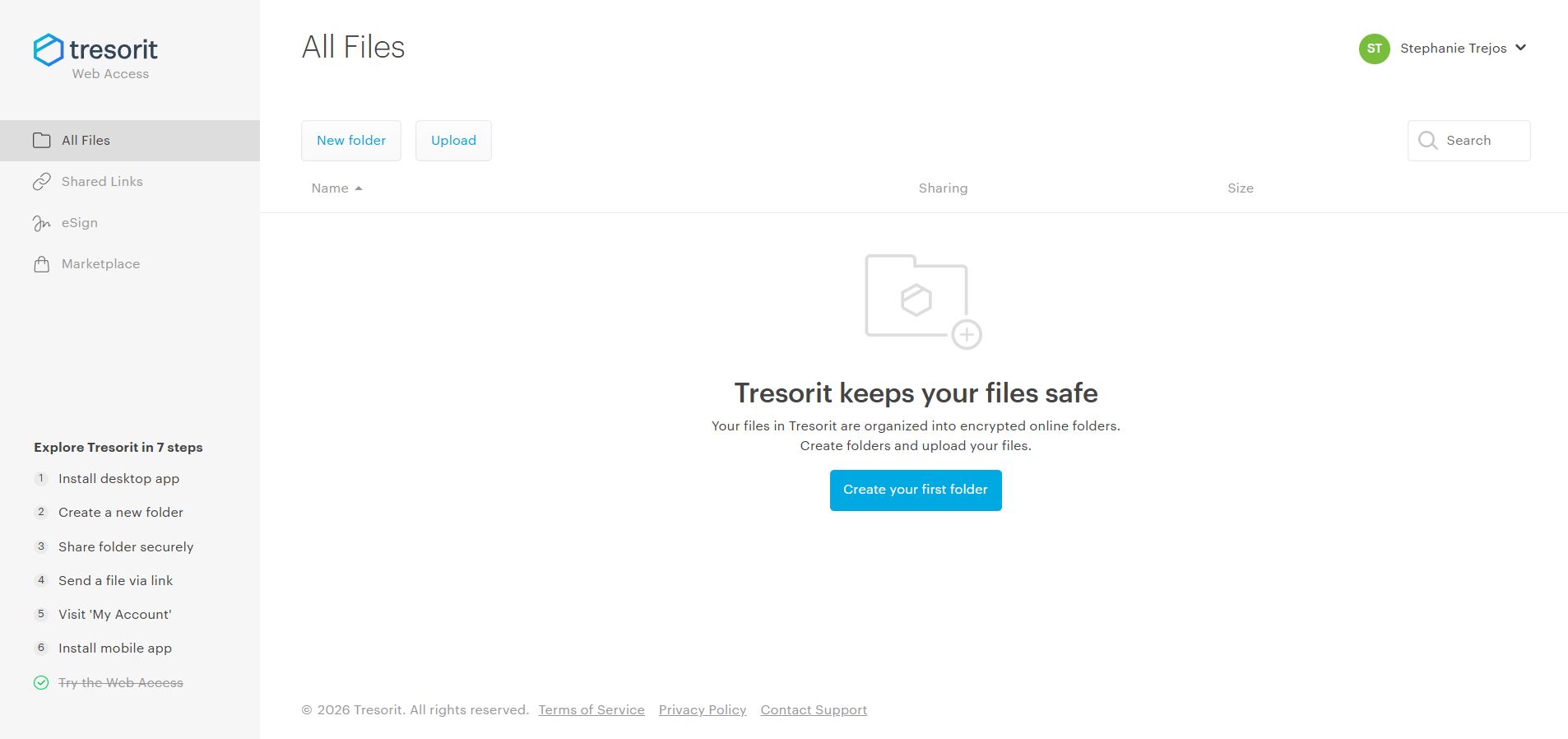The image size is (1568, 739).
Task: Click the Size column header
Action: tap(1241, 188)
